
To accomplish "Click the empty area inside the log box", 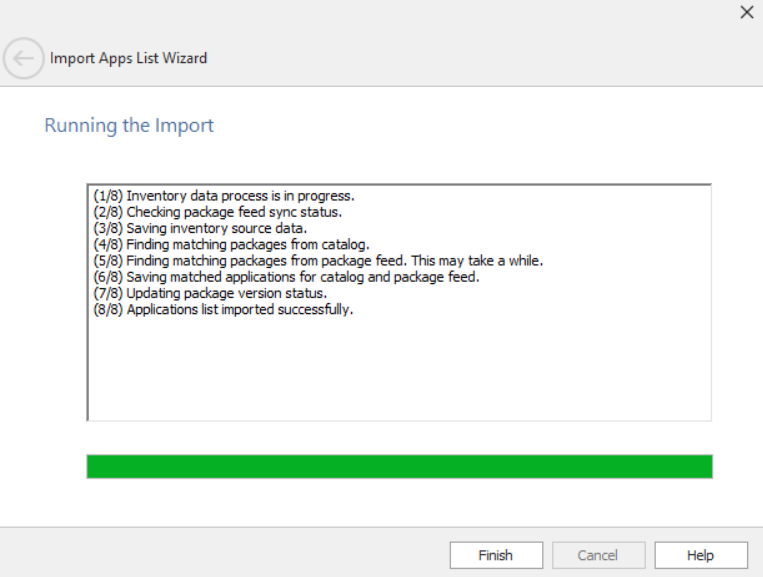I will tap(399, 370).
